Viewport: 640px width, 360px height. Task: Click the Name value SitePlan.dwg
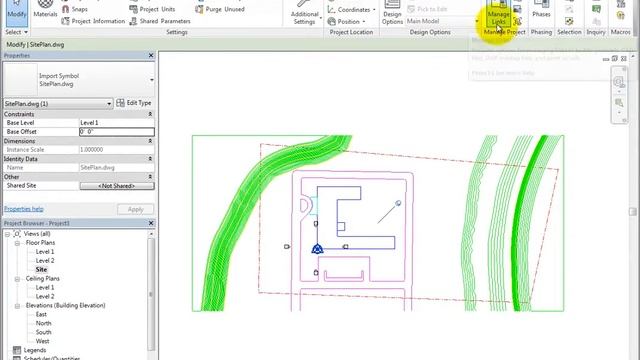click(x=117, y=168)
